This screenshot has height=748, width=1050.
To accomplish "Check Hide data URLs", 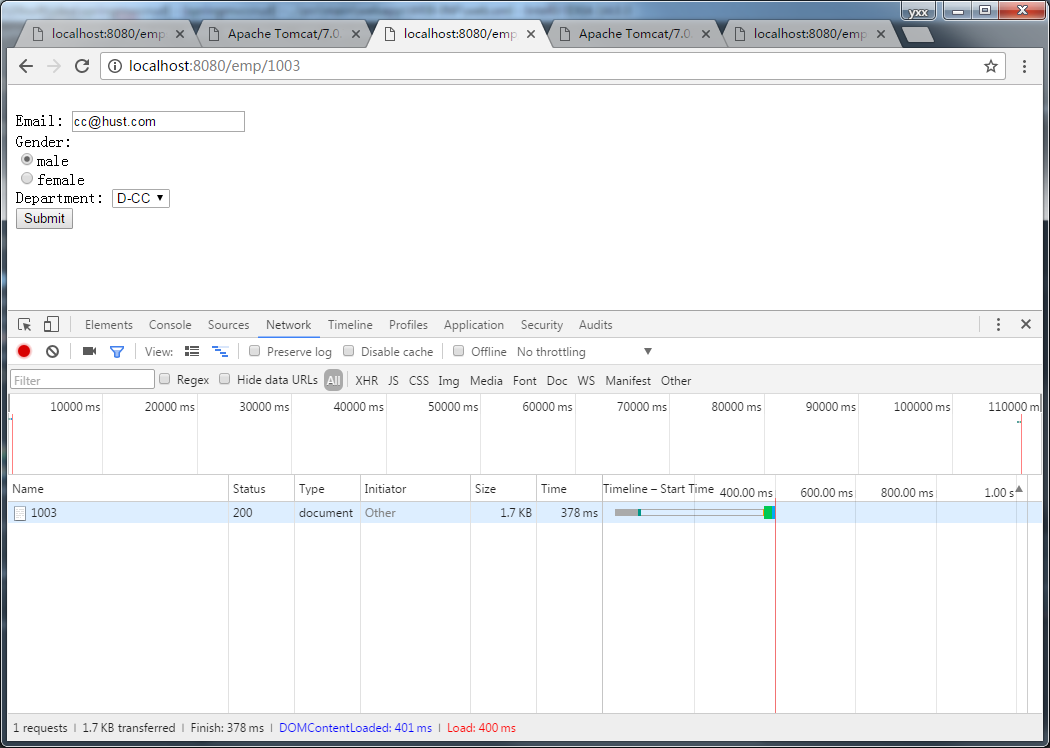I will click(225, 379).
